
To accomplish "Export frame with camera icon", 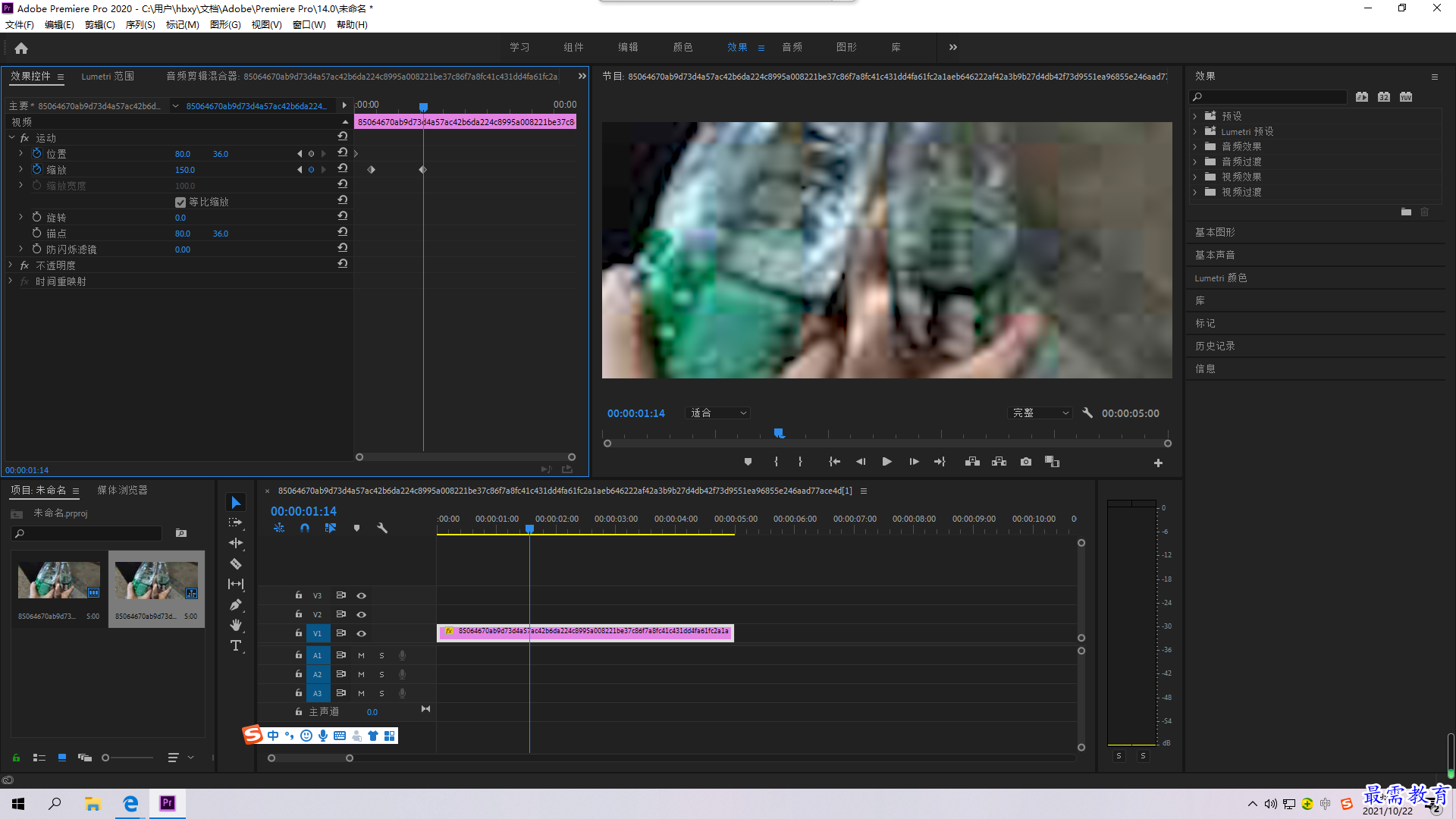I will coord(1025,462).
